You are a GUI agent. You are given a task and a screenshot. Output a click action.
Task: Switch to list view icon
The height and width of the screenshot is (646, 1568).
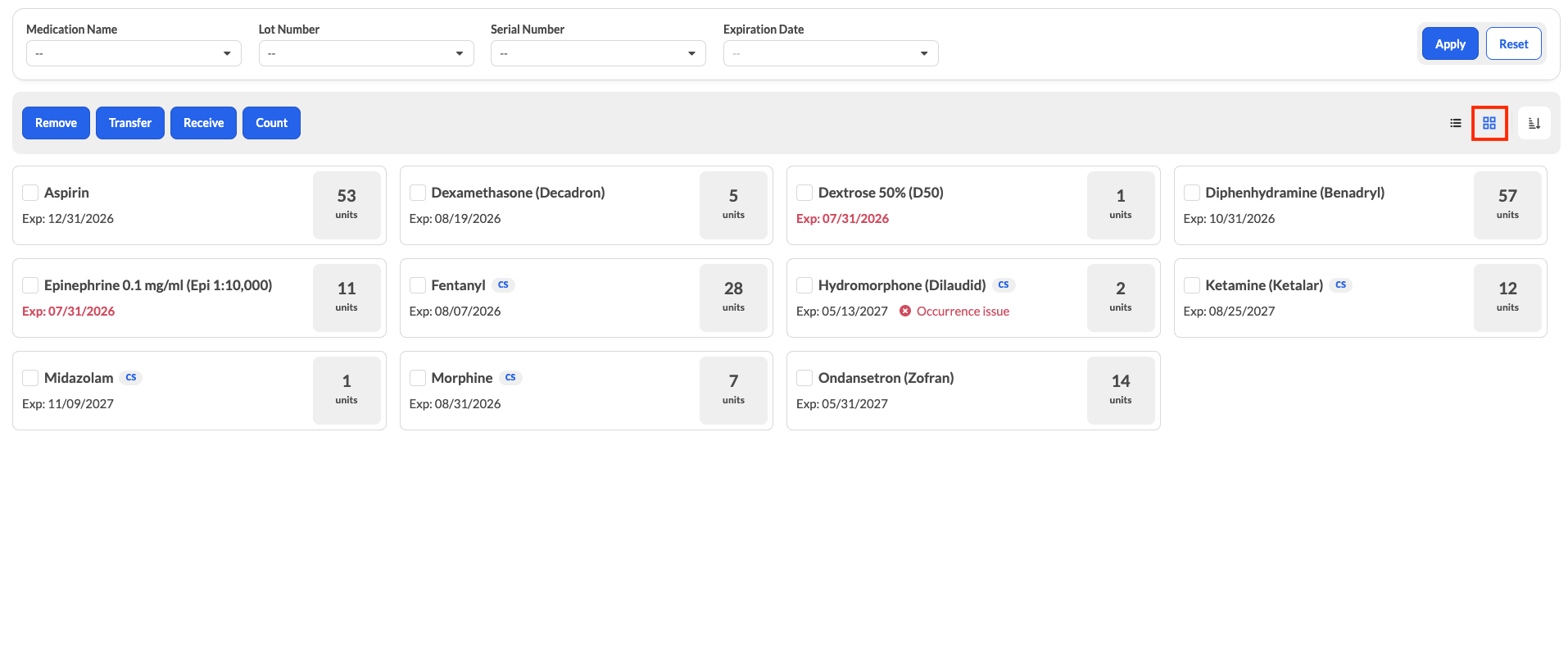pos(1455,123)
